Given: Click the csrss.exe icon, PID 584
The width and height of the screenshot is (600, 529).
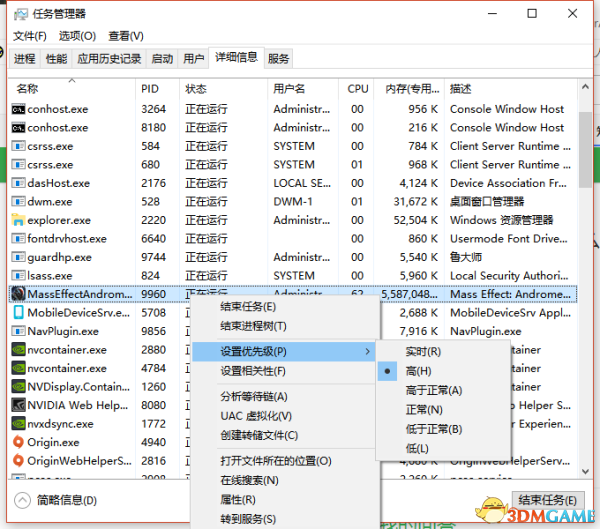Looking at the screenshot, I should (18, 146).
